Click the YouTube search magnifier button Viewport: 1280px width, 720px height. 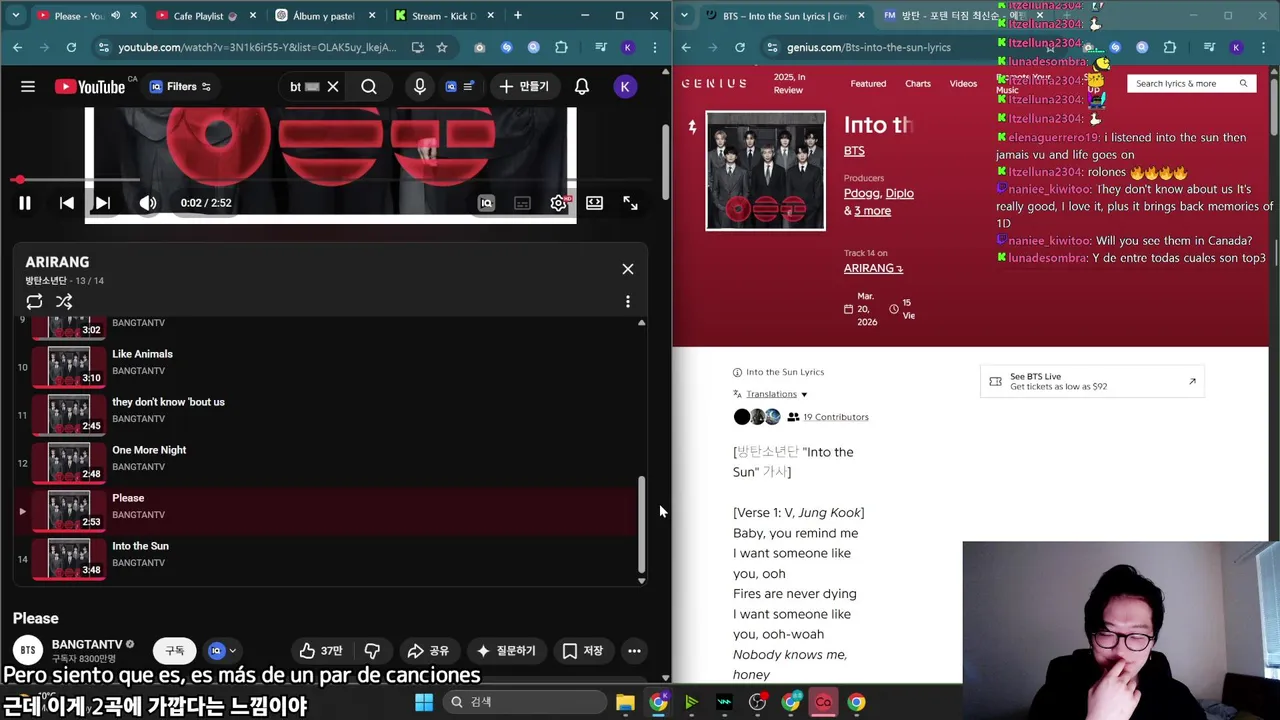click(x=369, y=87)
